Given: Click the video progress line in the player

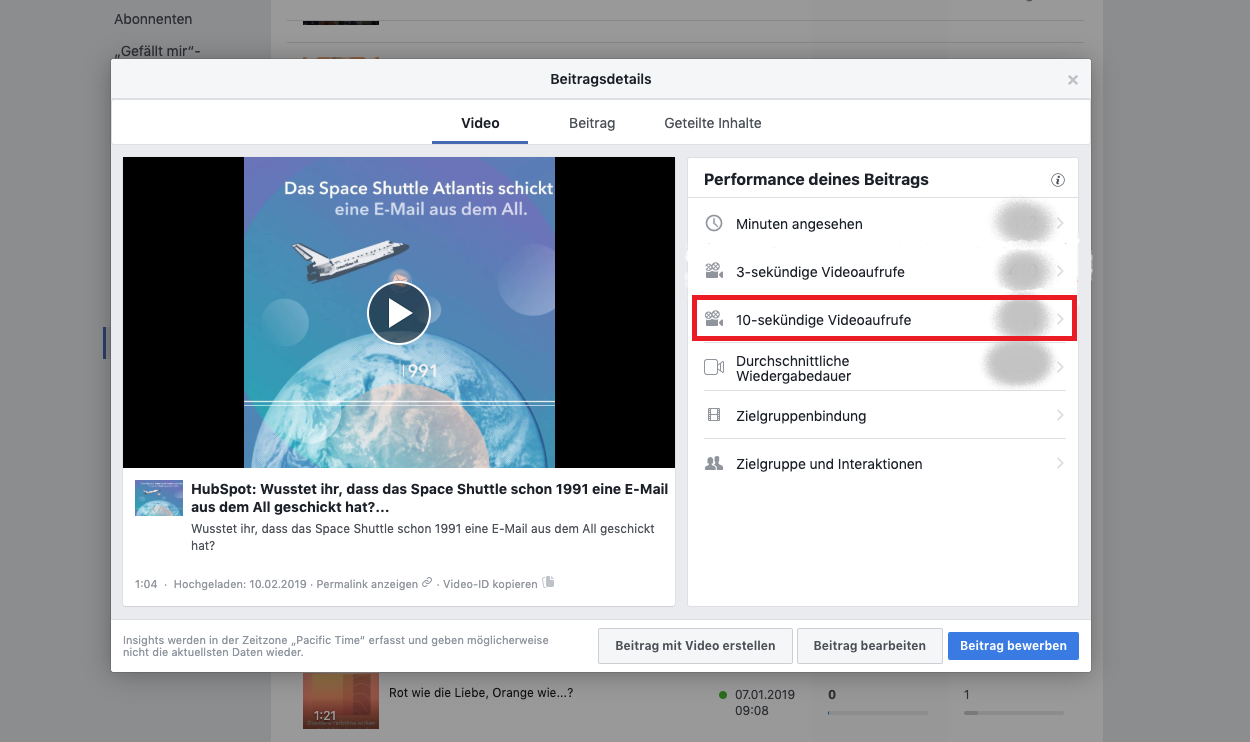Looking at the screenshot, I should pos(399,403).
